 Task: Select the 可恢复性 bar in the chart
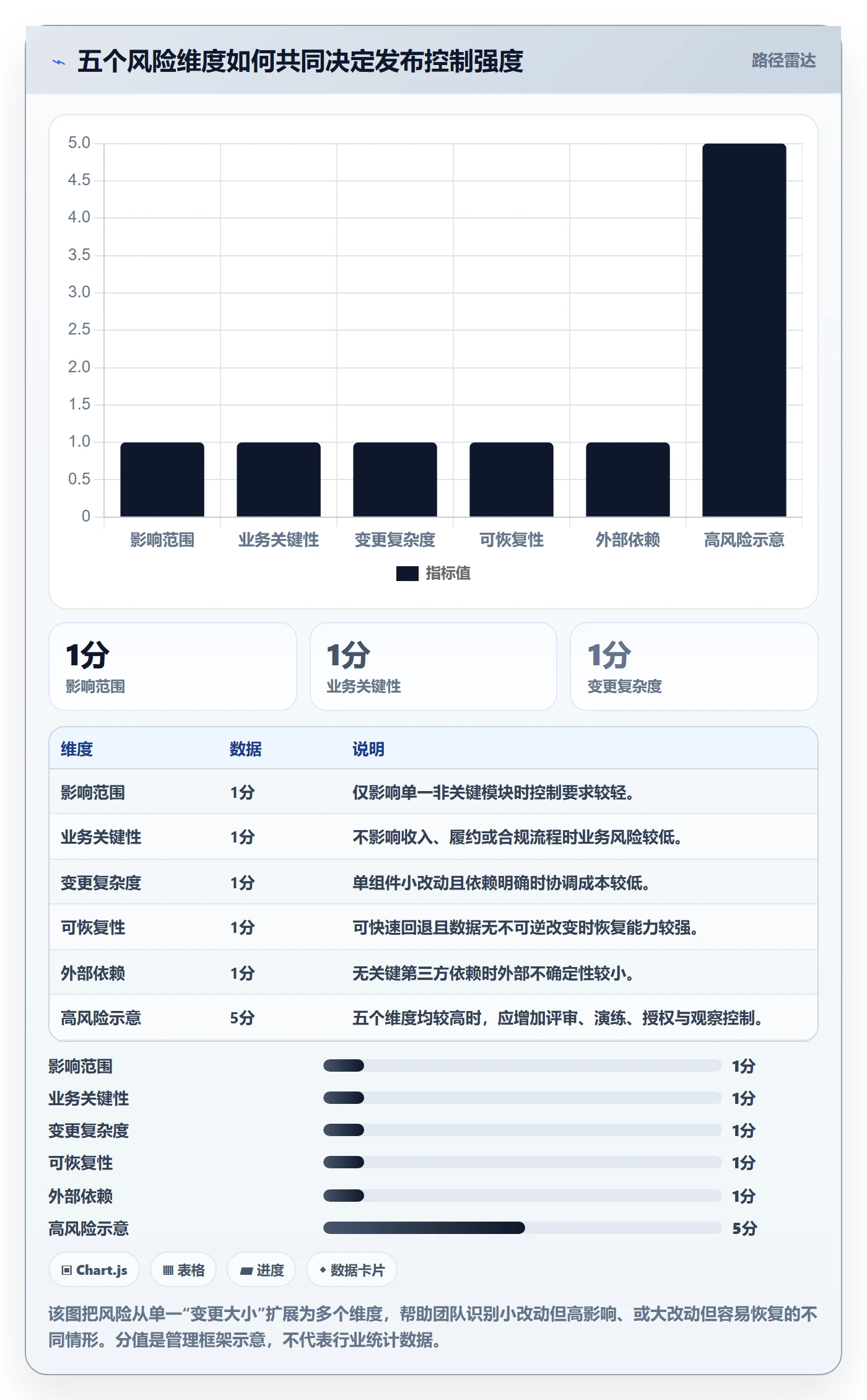coord(512,479)
